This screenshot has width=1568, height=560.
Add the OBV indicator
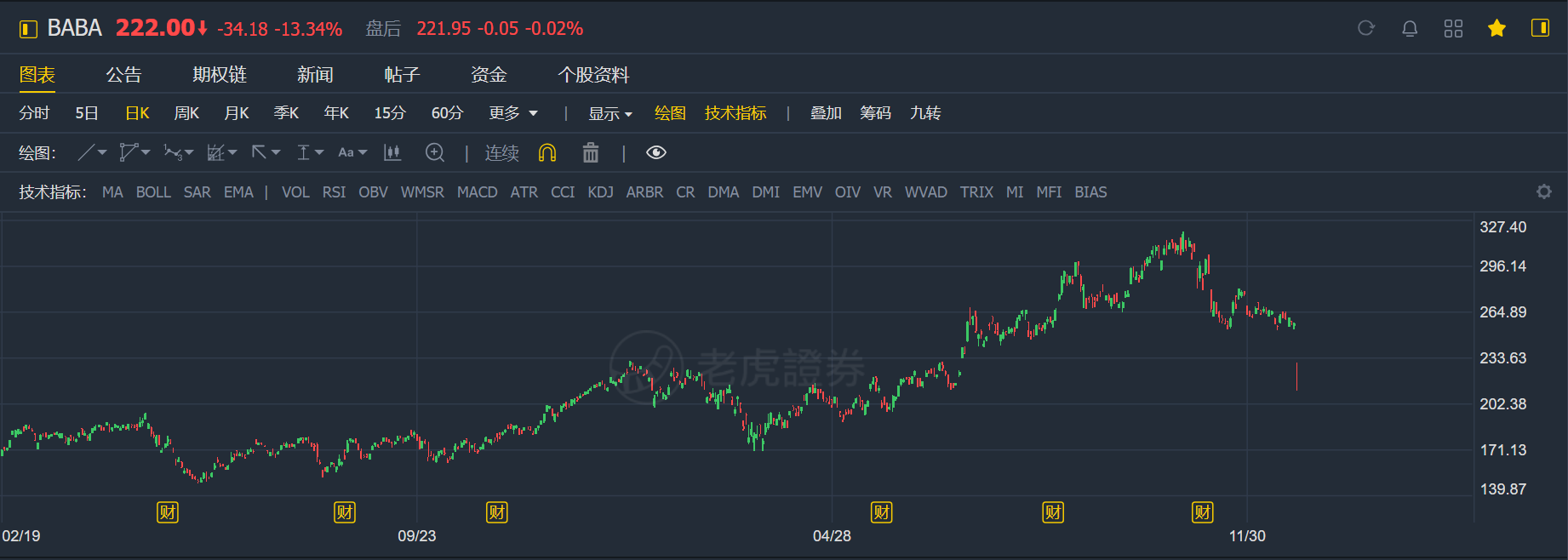click(x=373, y=192)
